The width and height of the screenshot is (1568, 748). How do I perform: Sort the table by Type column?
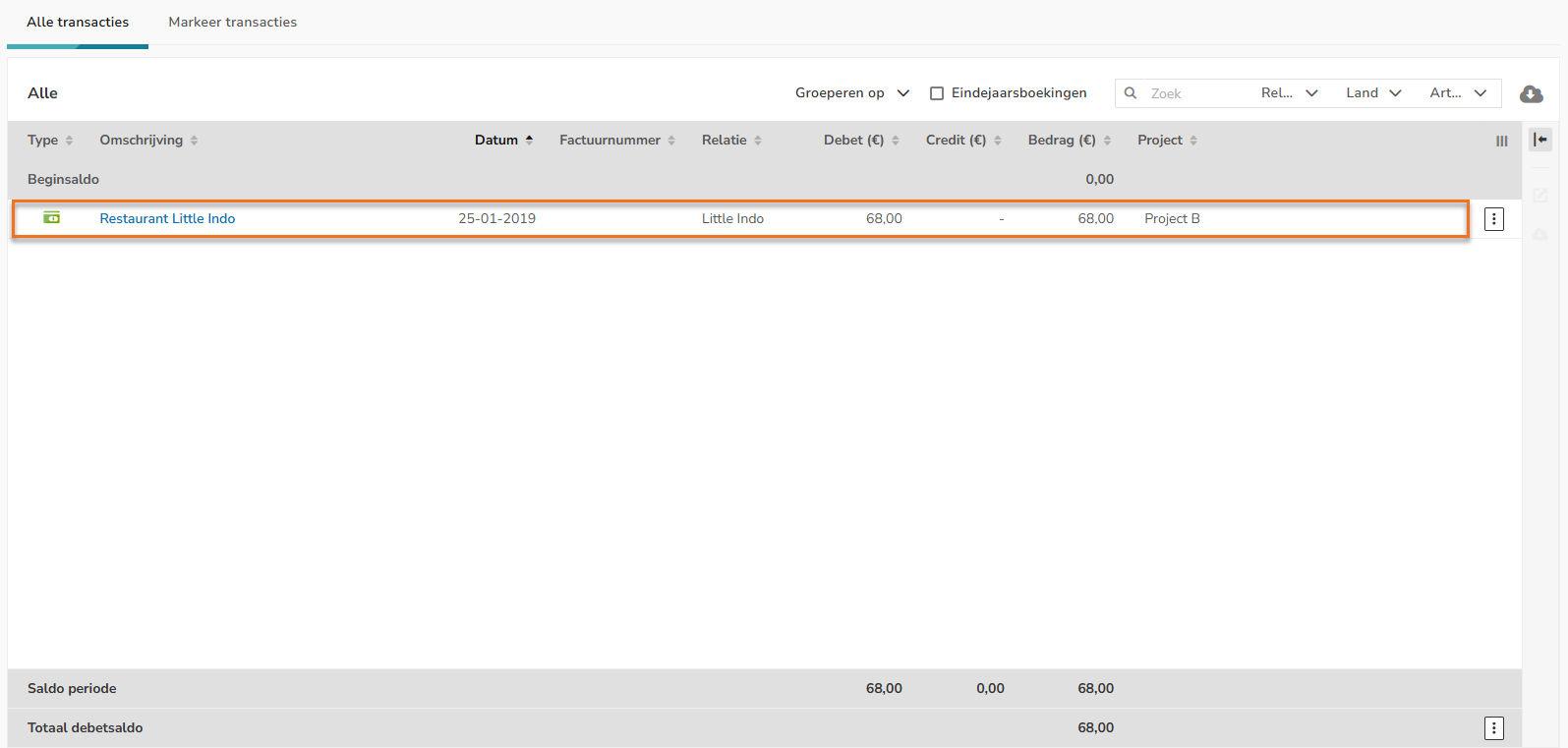coord(50,141)
